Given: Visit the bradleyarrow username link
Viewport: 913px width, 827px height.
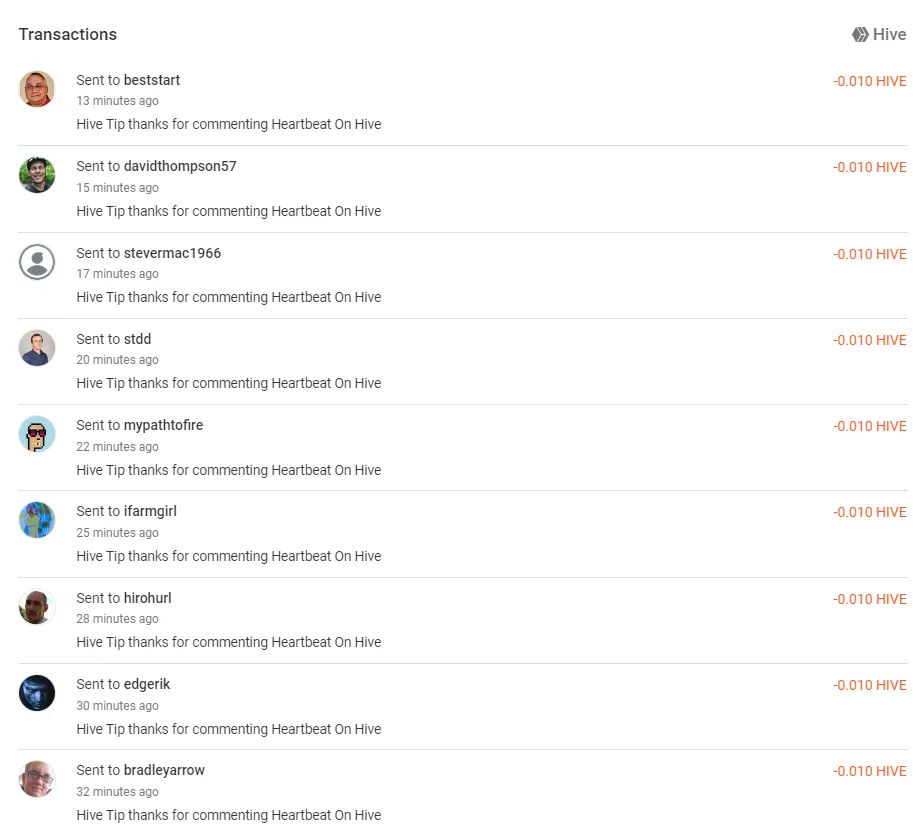Looking at the screenshot, I should pos(164,770).
